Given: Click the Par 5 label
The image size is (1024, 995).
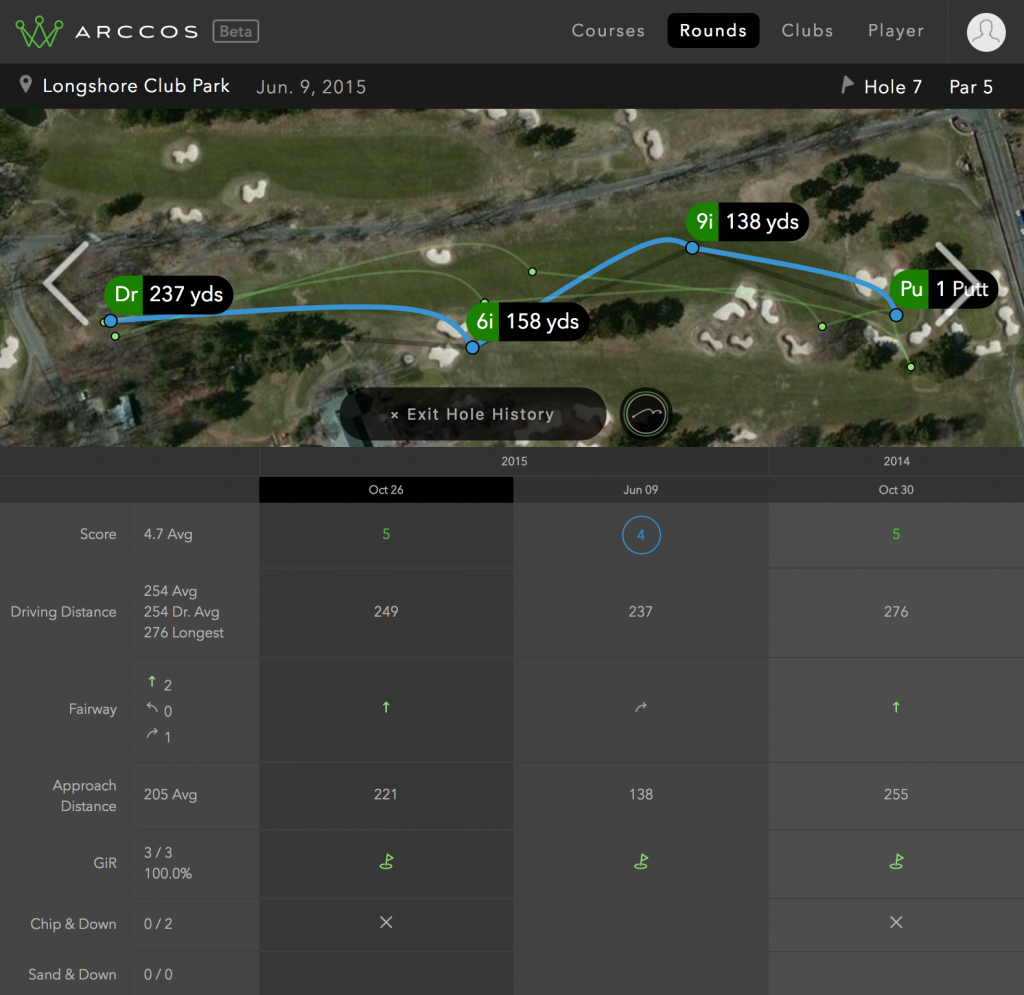Looking at the screenshot, I should [x=971, y=87].
